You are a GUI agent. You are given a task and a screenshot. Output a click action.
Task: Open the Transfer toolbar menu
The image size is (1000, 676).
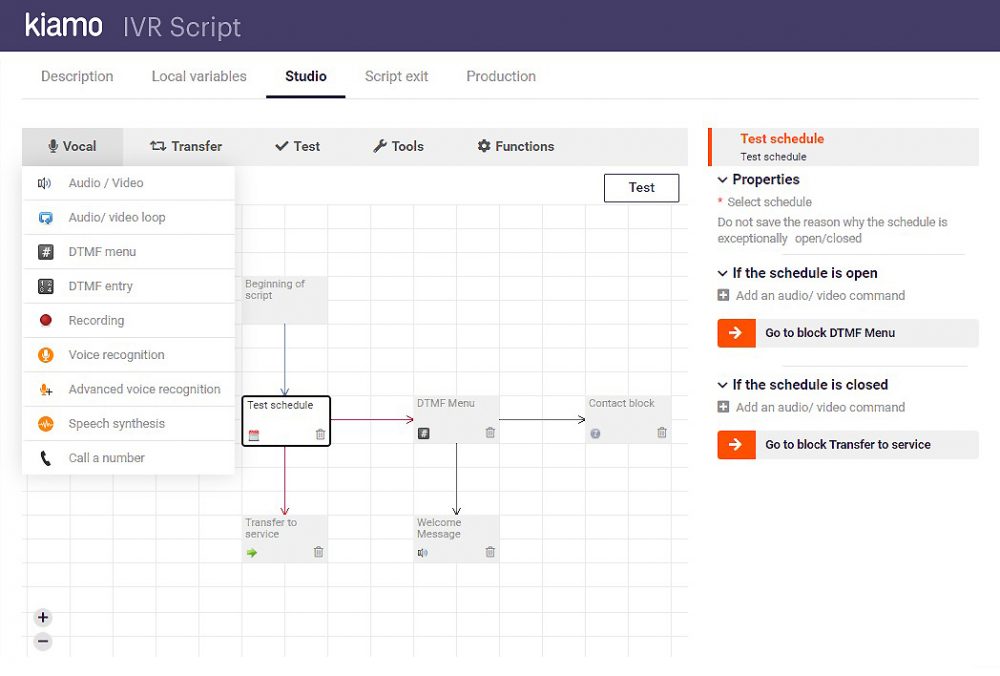coord(186,147)
